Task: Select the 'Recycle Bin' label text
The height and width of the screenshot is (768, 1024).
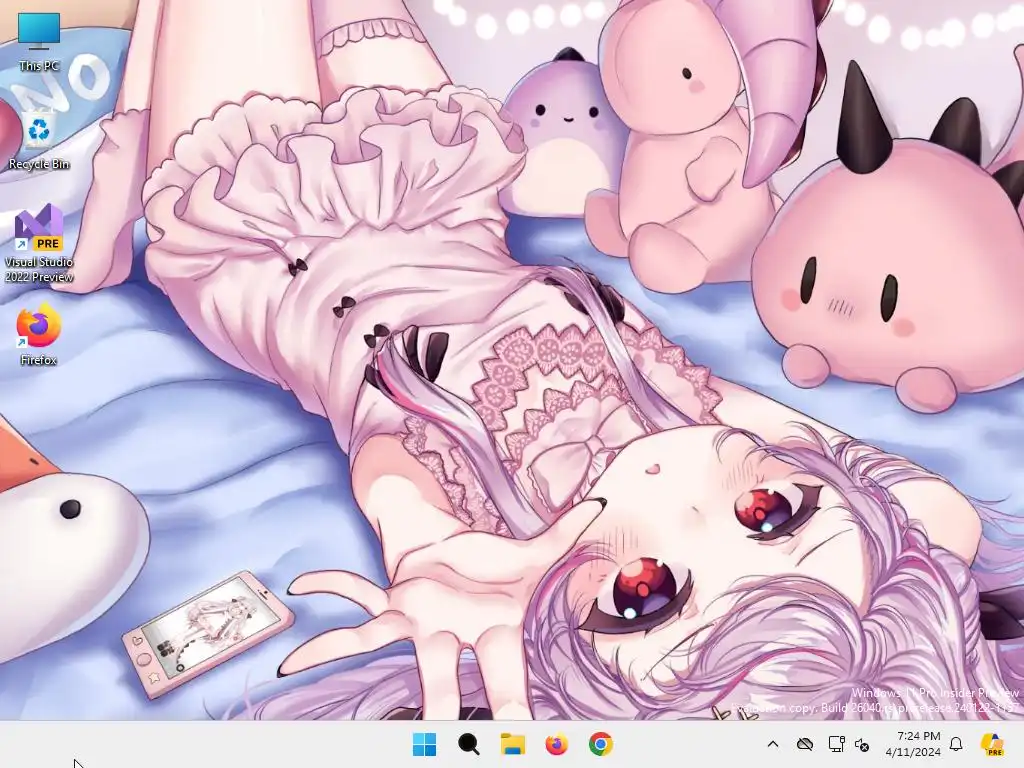Action: coord(39,164)
